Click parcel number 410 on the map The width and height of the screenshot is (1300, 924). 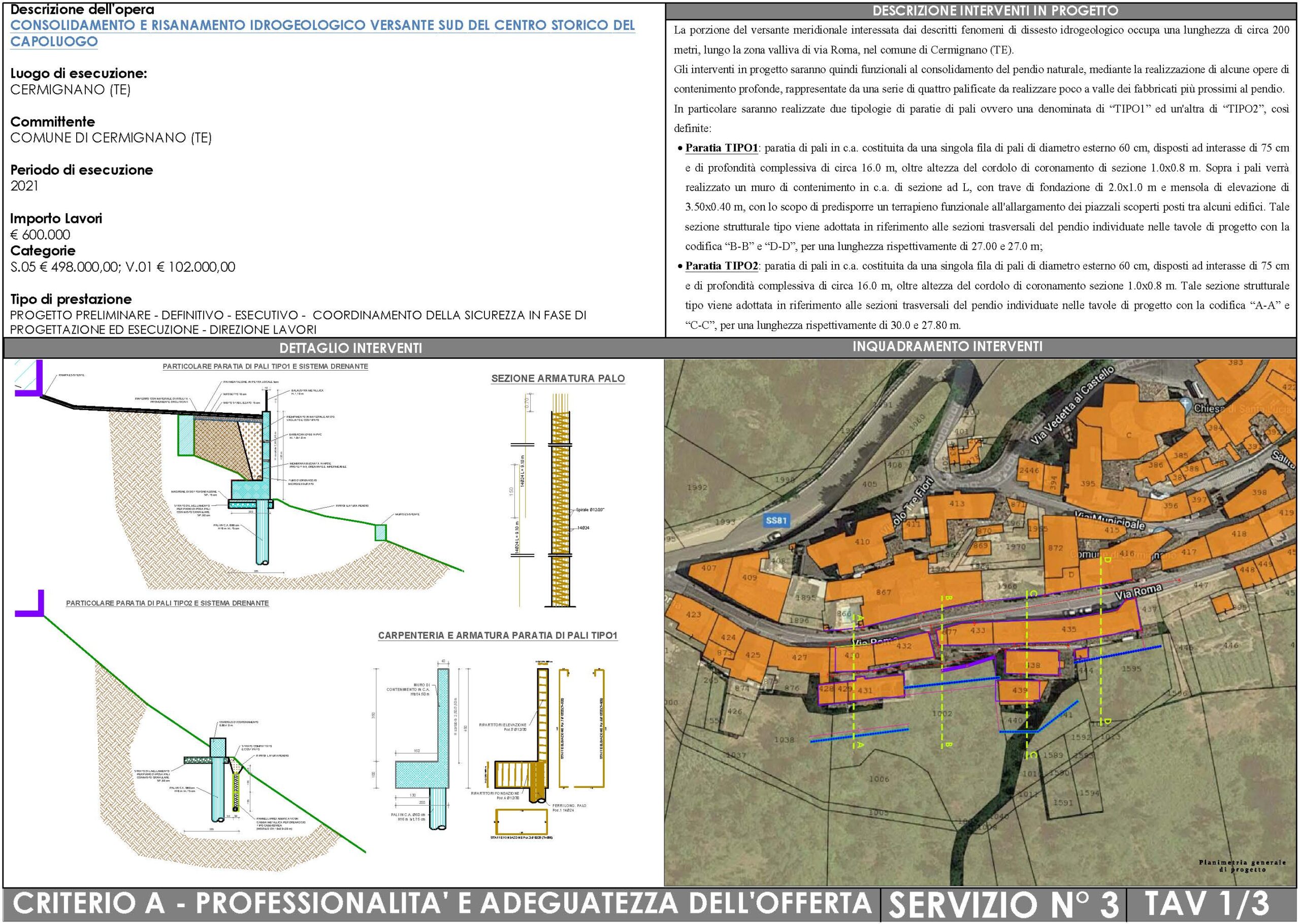(862, 542)
